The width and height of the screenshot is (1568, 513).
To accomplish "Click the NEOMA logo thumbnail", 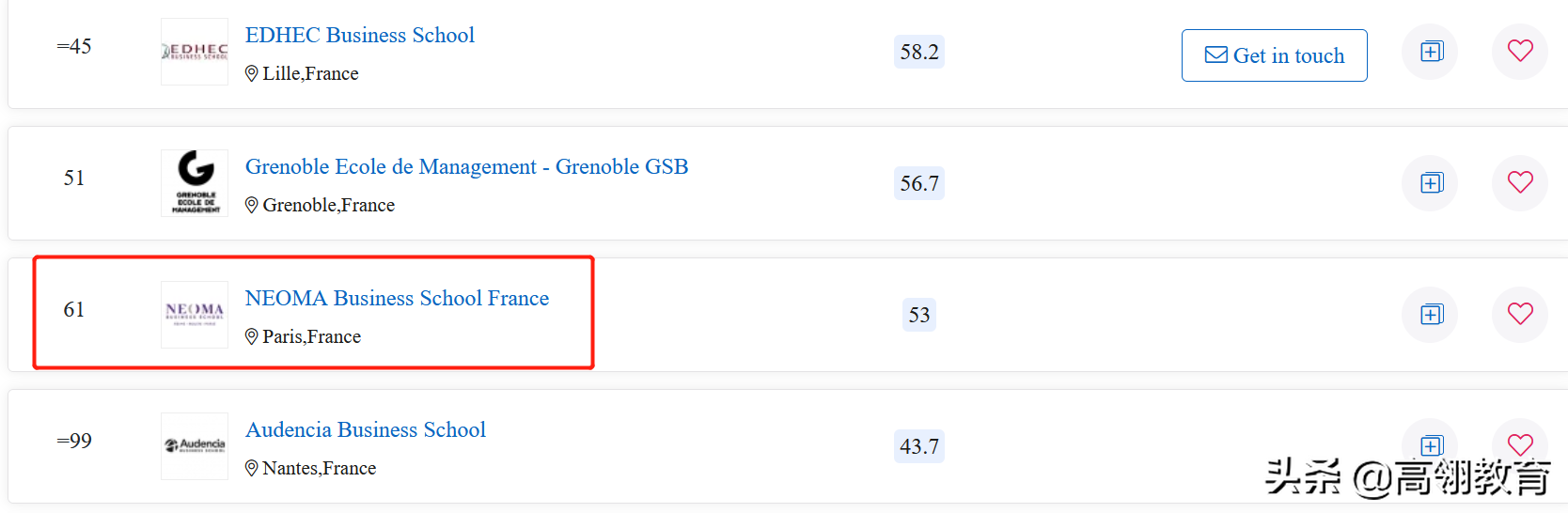I will pyautogui.click(x=195, y=315).
